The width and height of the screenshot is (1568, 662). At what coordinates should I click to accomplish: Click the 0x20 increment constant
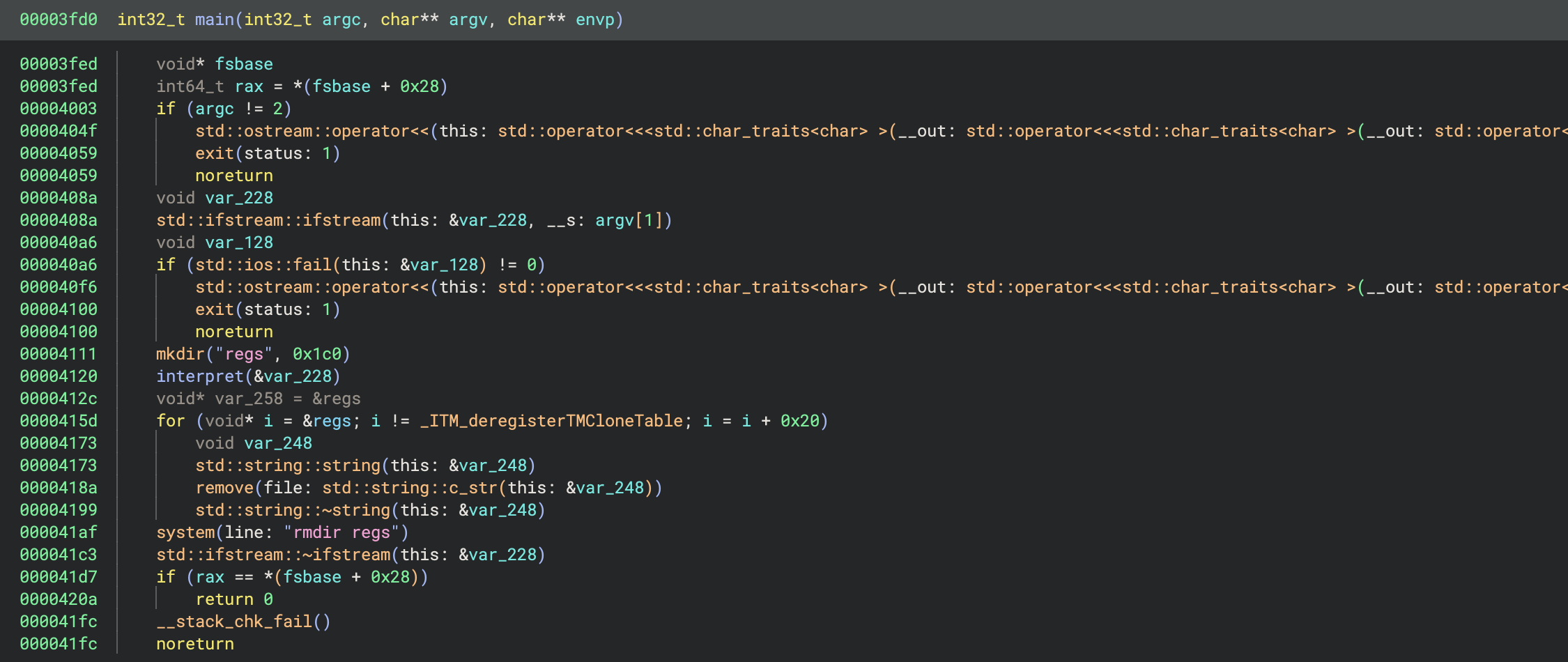coord(800,421)
